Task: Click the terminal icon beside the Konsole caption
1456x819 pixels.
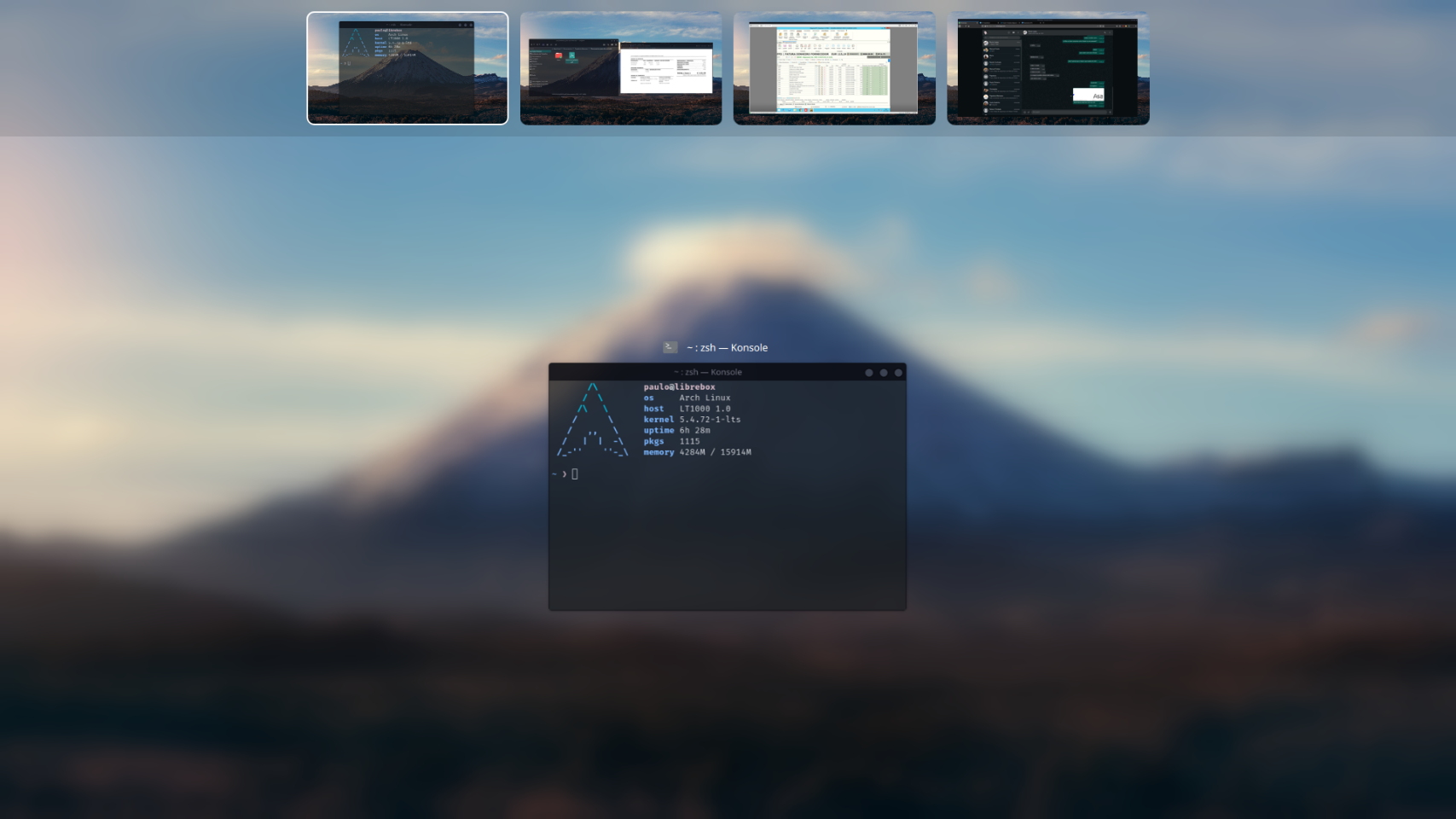Action: click(x=670, y=347)
